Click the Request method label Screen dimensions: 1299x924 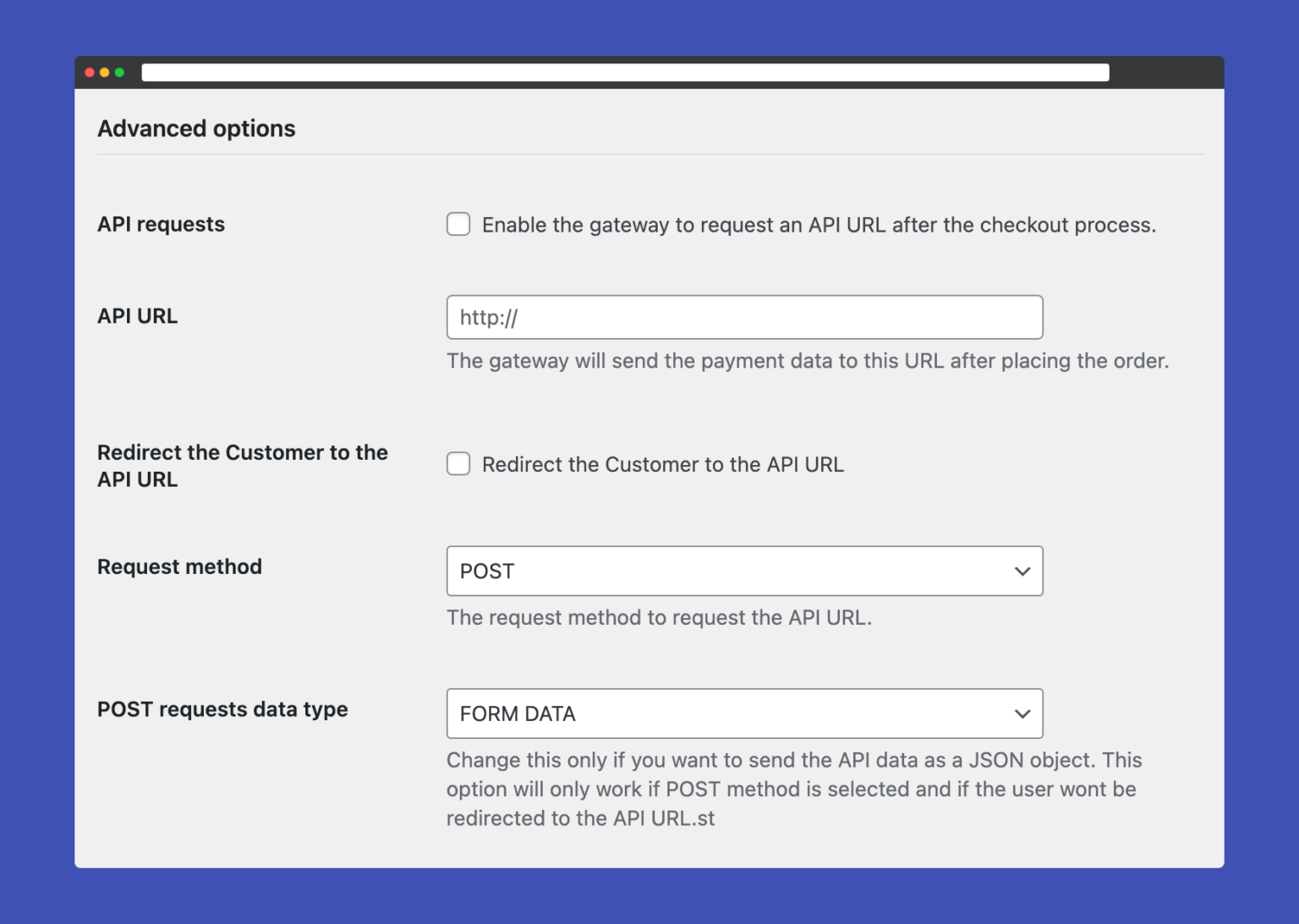pos(179,566)
